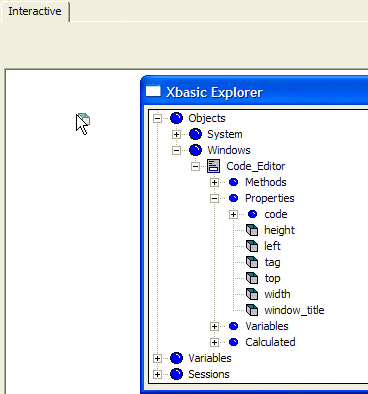Click the cube icon beside window_title

[252, 310]
